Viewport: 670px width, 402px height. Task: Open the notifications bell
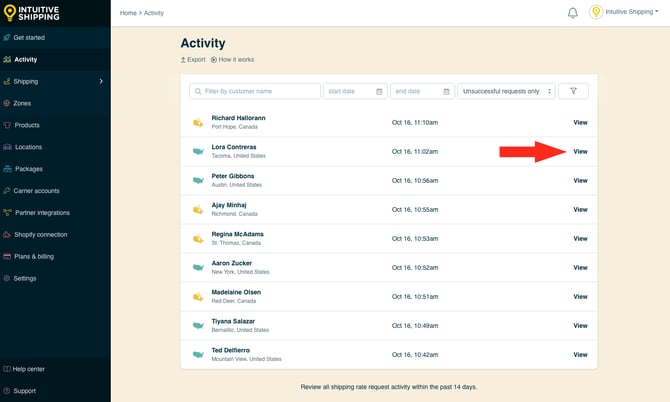point(573,13)
